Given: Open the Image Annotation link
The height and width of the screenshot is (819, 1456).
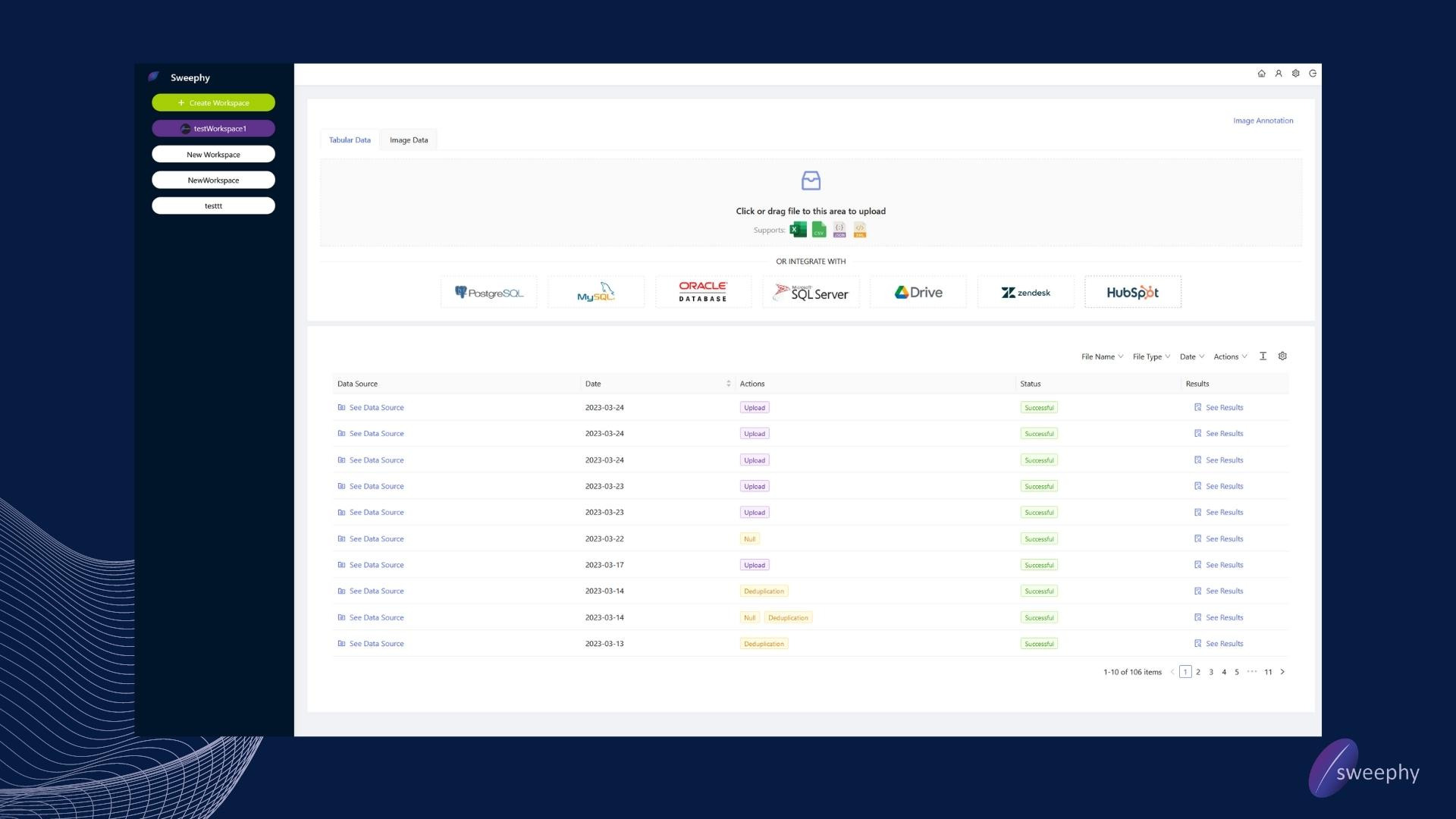Looking at the screenshot, I should pos(1263,121).
